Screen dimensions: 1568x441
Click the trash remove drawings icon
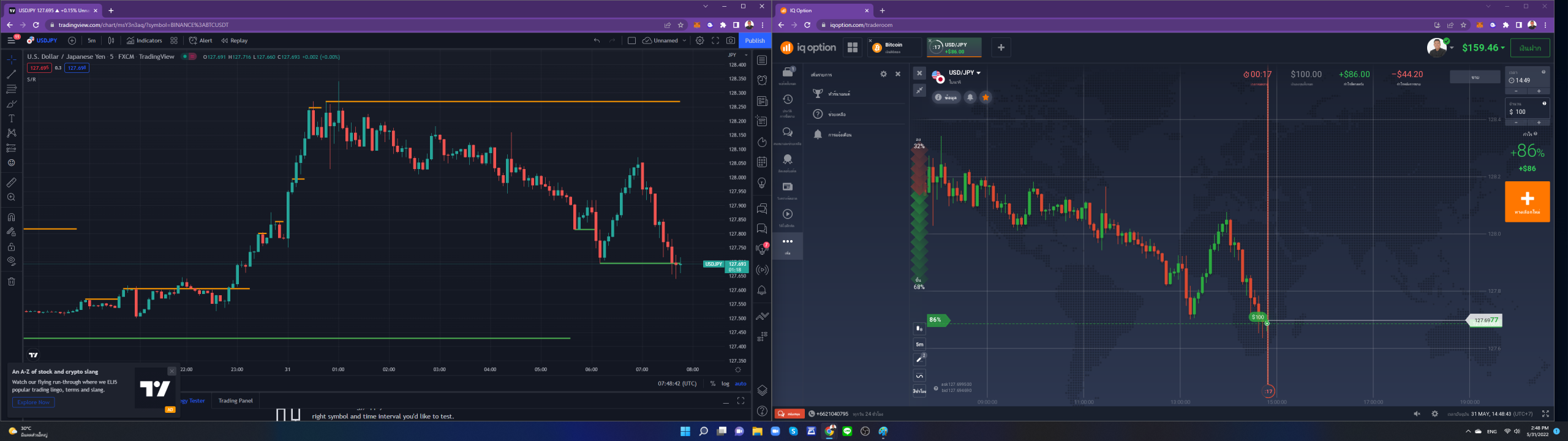pos(11,281)
